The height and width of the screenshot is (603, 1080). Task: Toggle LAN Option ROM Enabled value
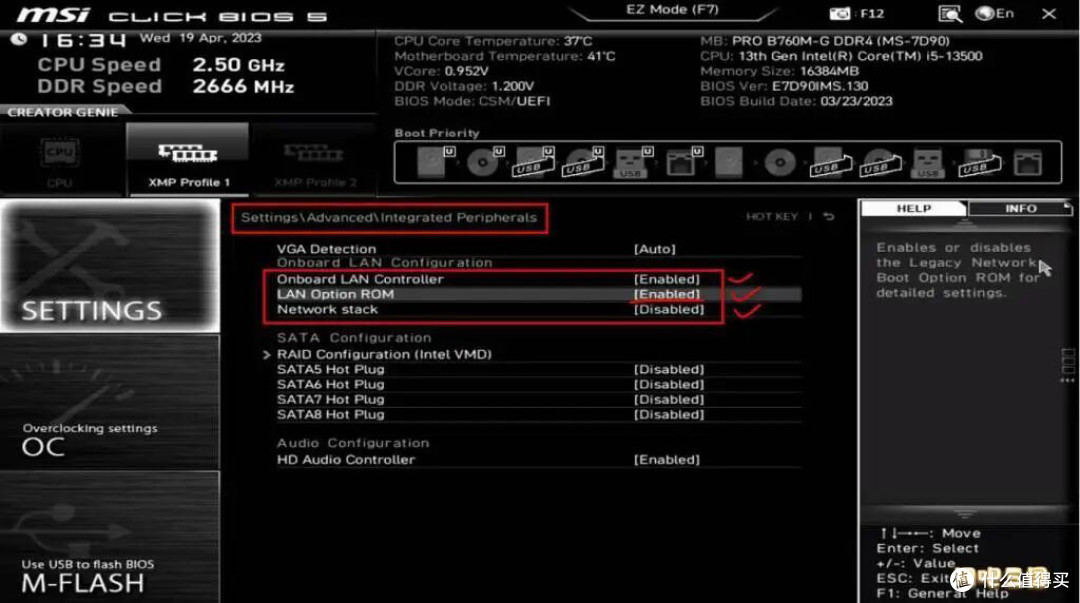[667, 294]
